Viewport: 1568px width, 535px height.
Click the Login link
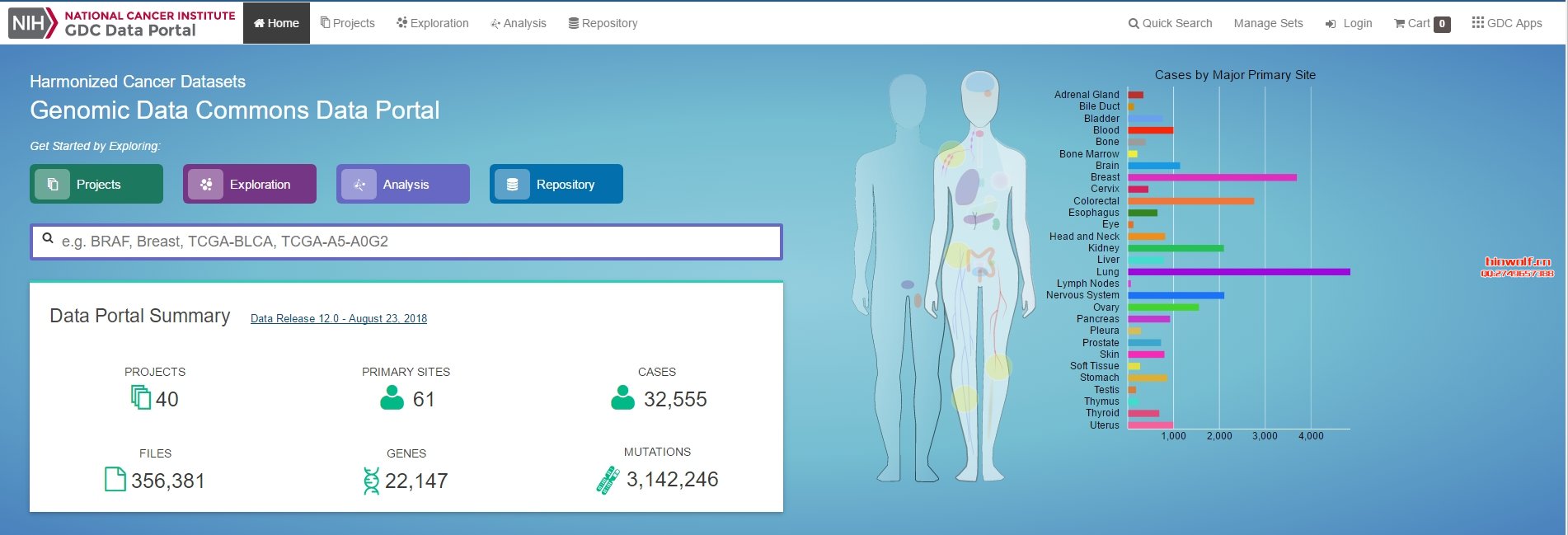(1357, 23)
